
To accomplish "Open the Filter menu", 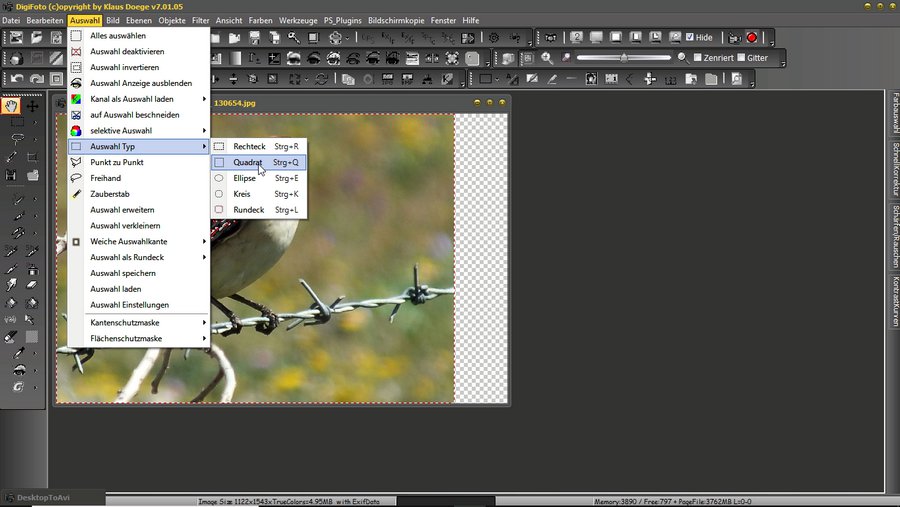I will click(x=200, y=20).
